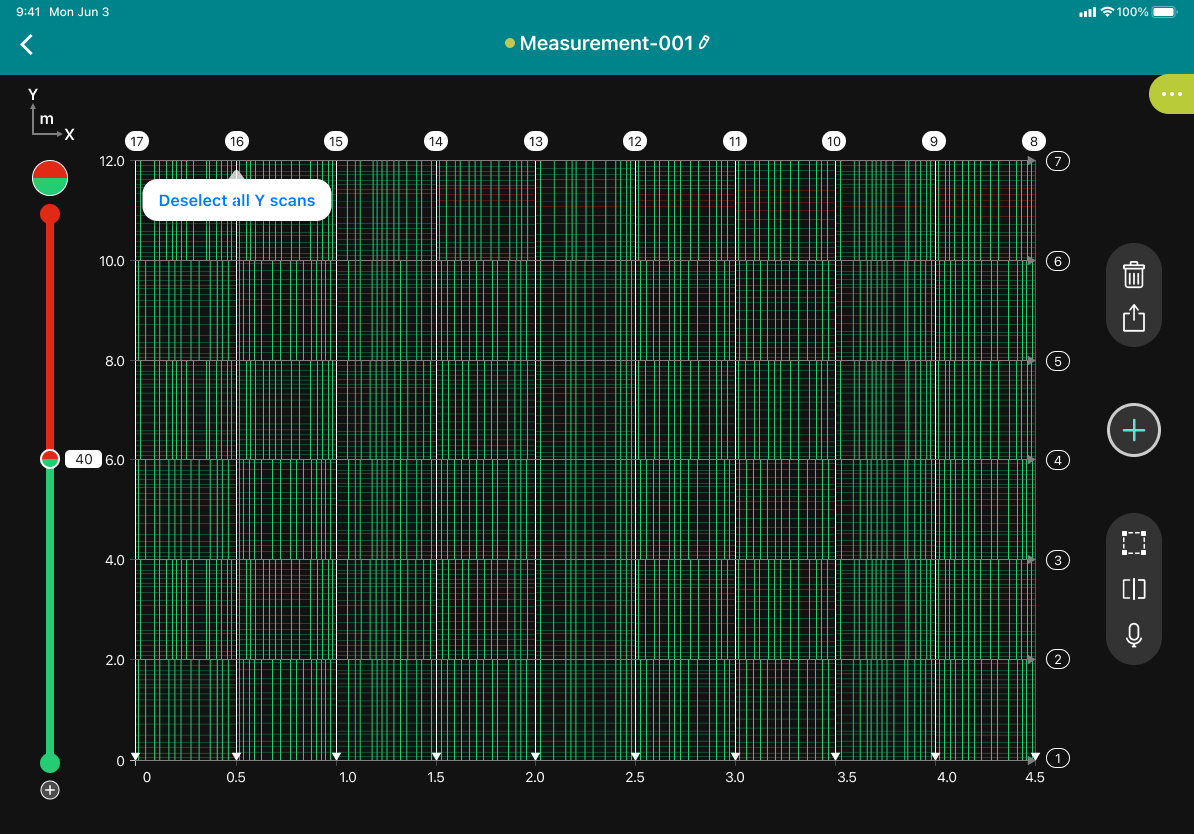Tap the share/export icon
The width and height of the screenshot is (1194, 834).
(1134, 318)
